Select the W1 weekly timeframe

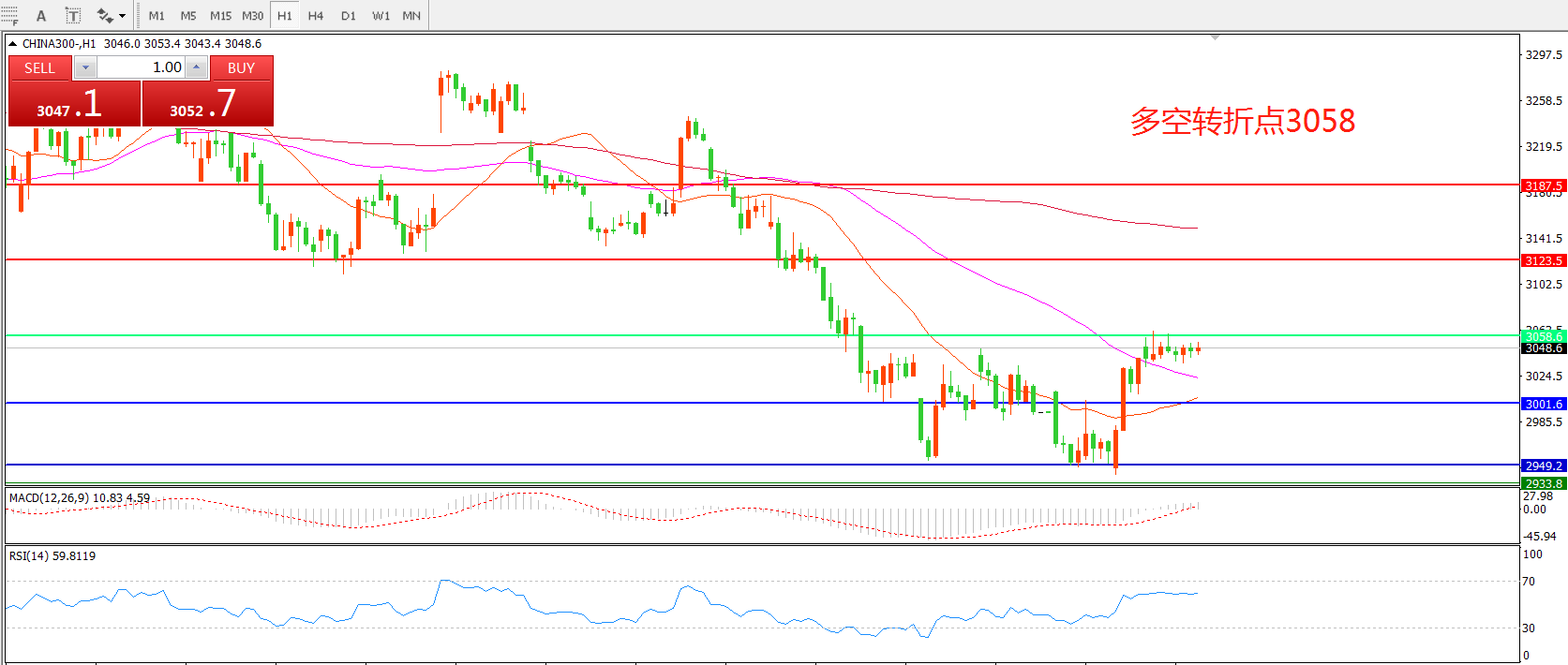coord(381,16)
